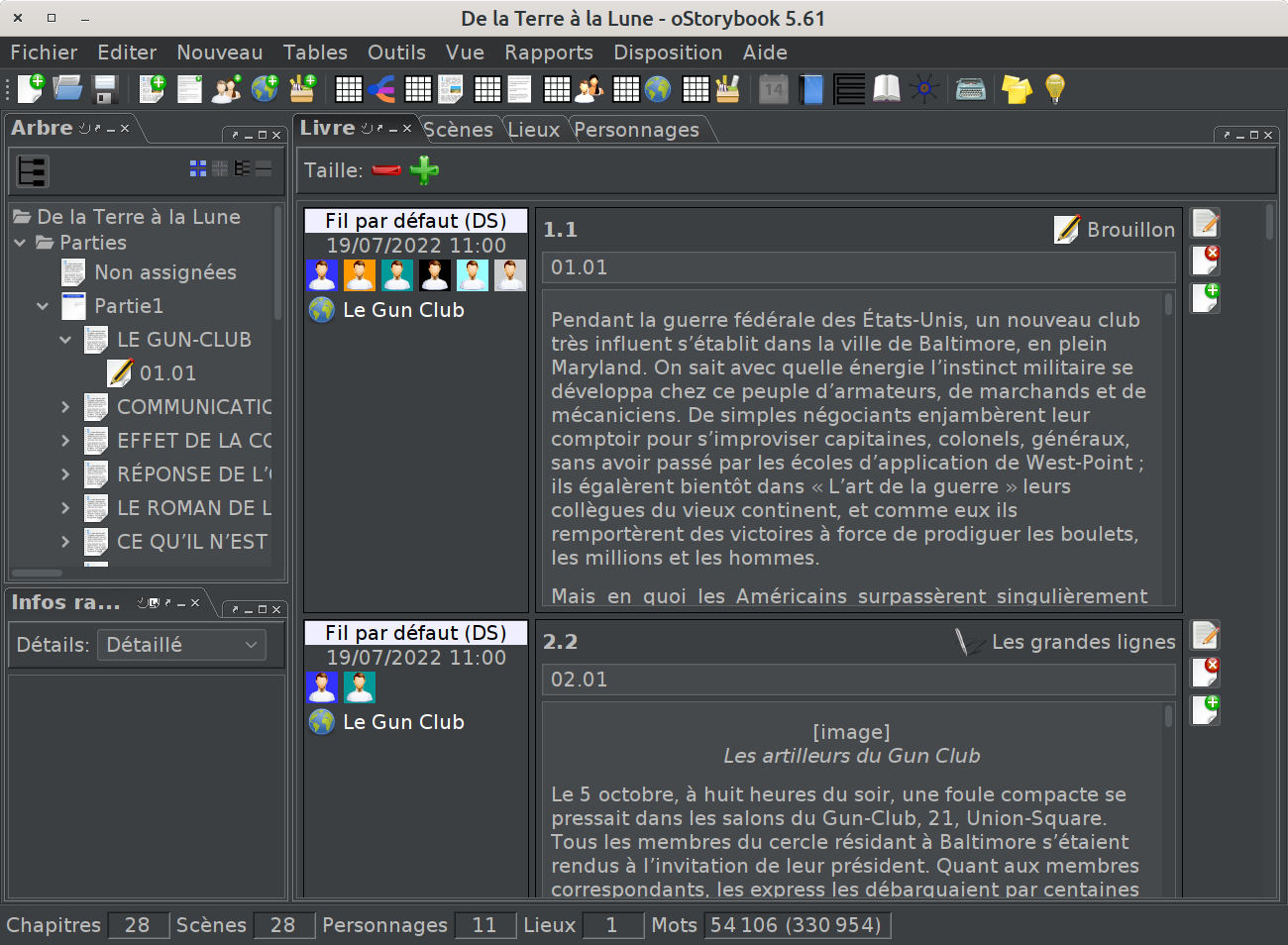Open a file with the folder icon
This screenshot has height=945, width=1288.
coord(67,89)
